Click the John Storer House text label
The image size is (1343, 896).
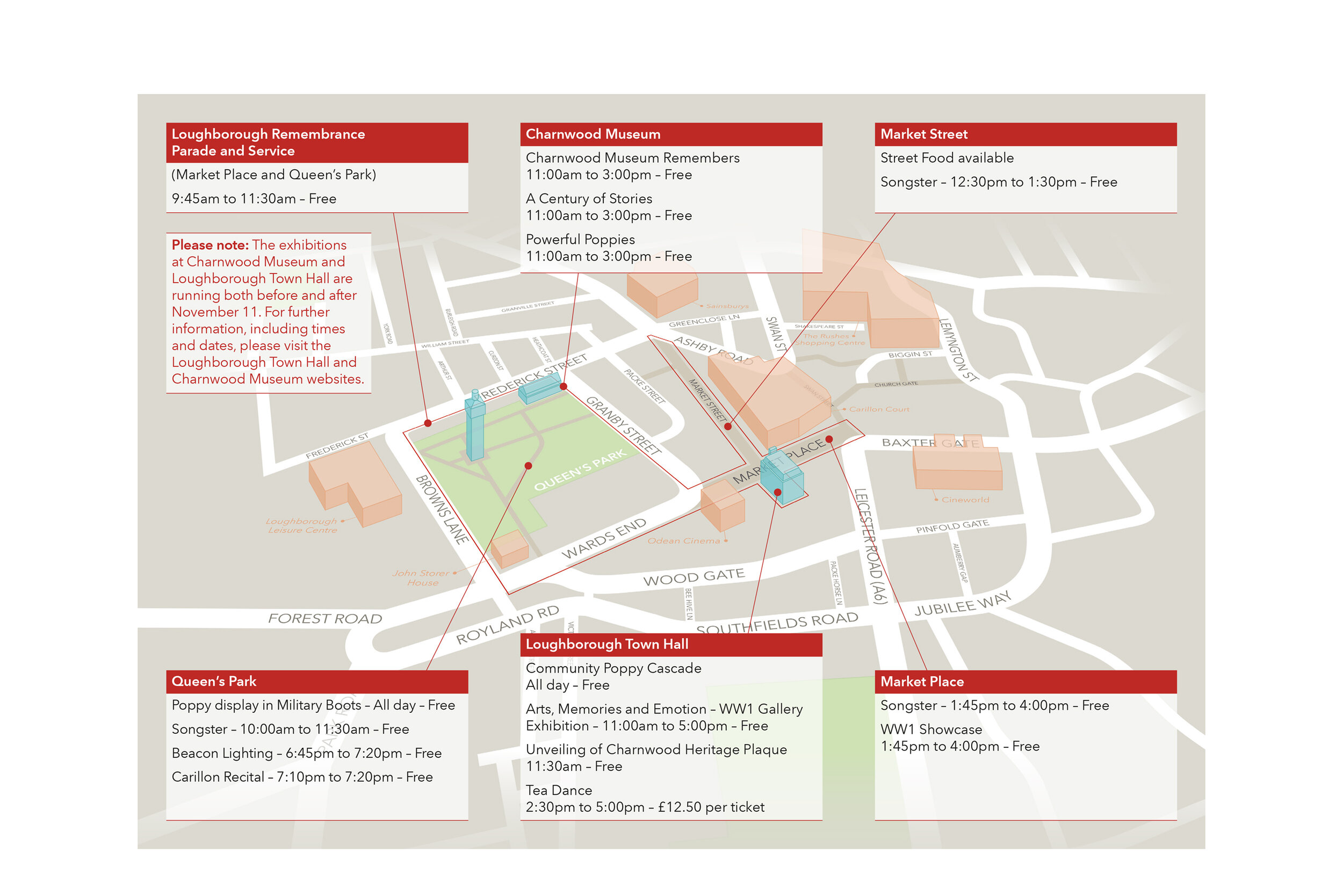point(422,577)
